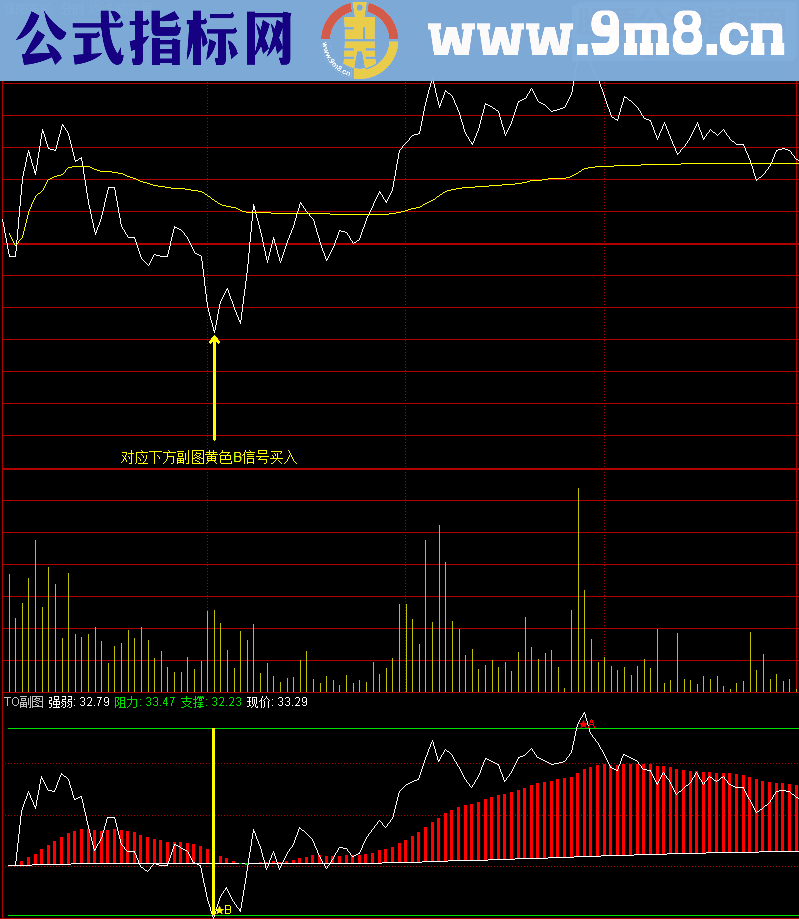This screenshot has width=799, height=919.
Task: Click the round 9m8 logo icon
Action: point(358,41)
